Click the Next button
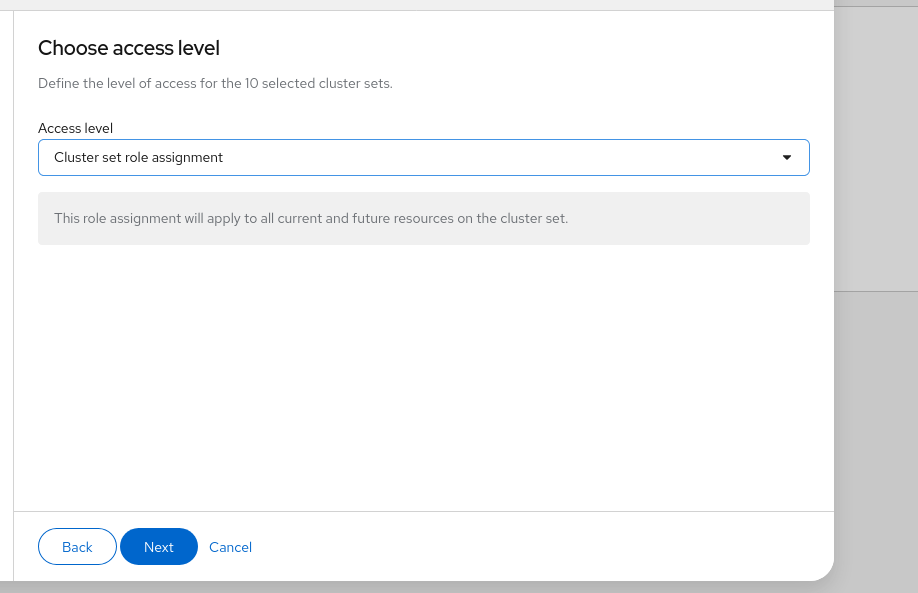The width and height of the screenshot is (918, 593). [x=159, y=547]
